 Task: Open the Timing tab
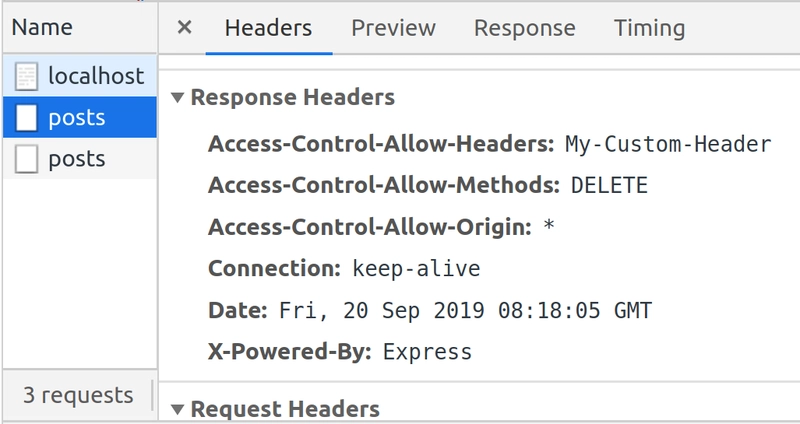coord(649,28)
